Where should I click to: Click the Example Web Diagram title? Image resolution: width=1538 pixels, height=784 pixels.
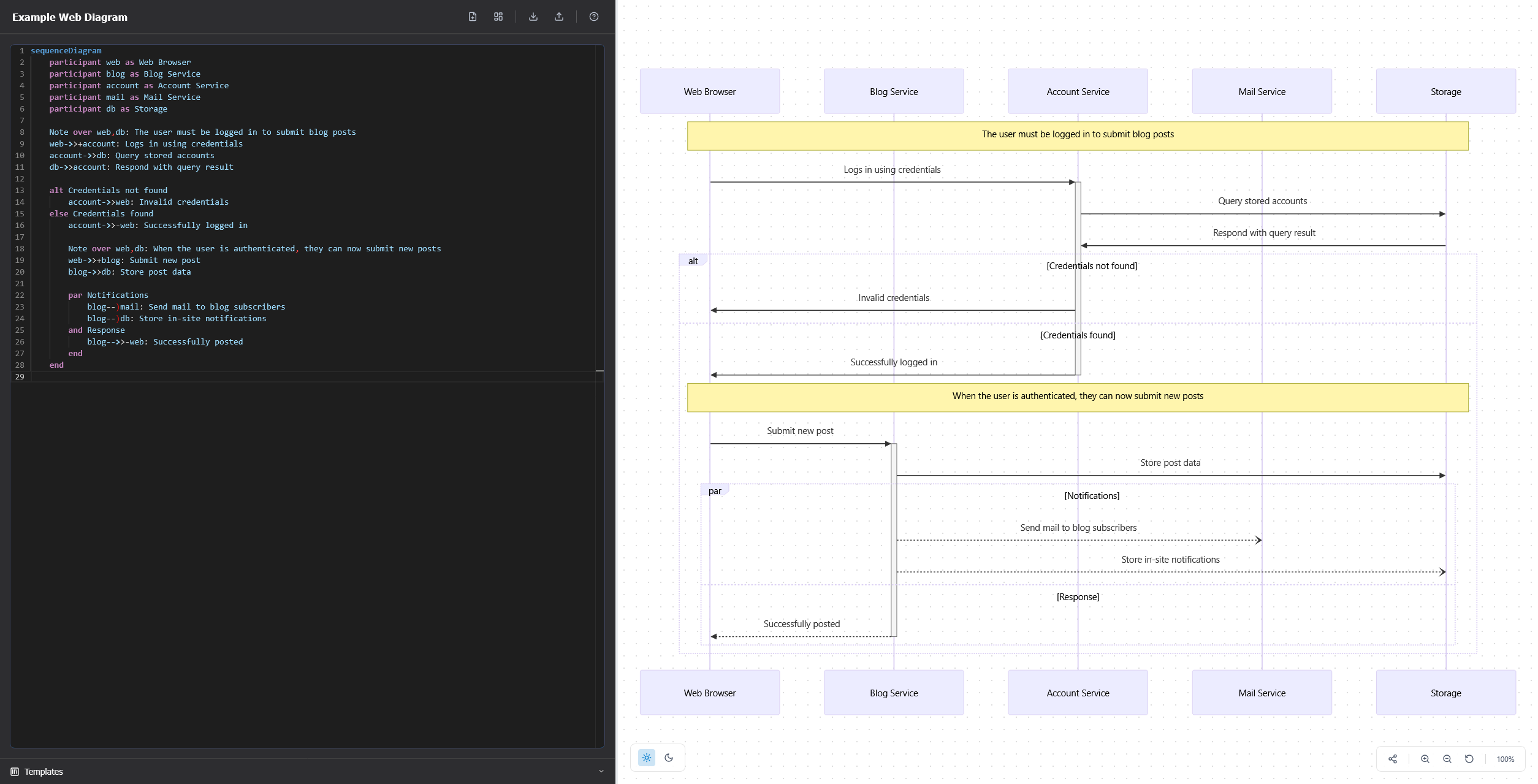tap(70, 17)
